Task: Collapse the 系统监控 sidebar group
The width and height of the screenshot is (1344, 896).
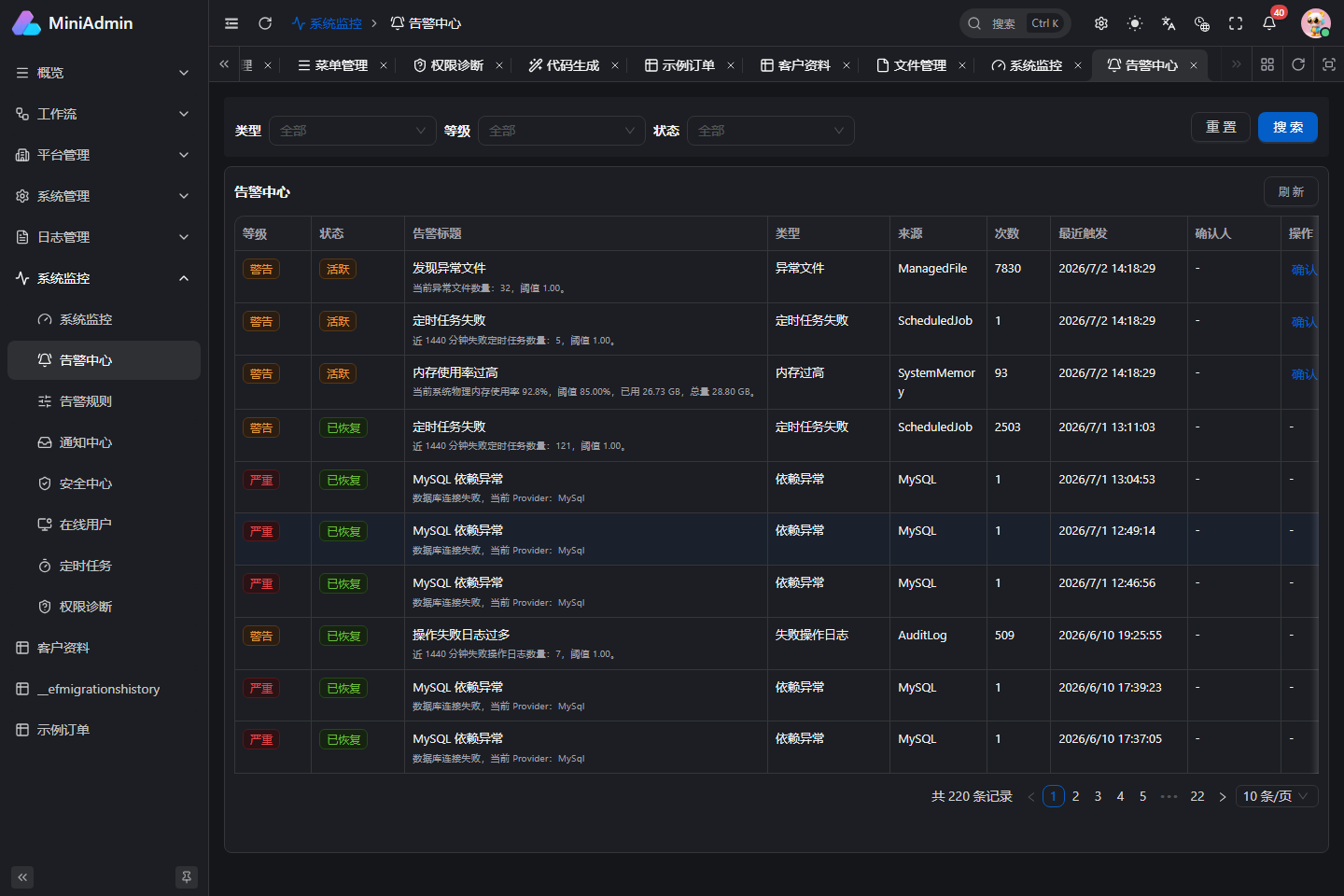Action: (x=104, y=278)
